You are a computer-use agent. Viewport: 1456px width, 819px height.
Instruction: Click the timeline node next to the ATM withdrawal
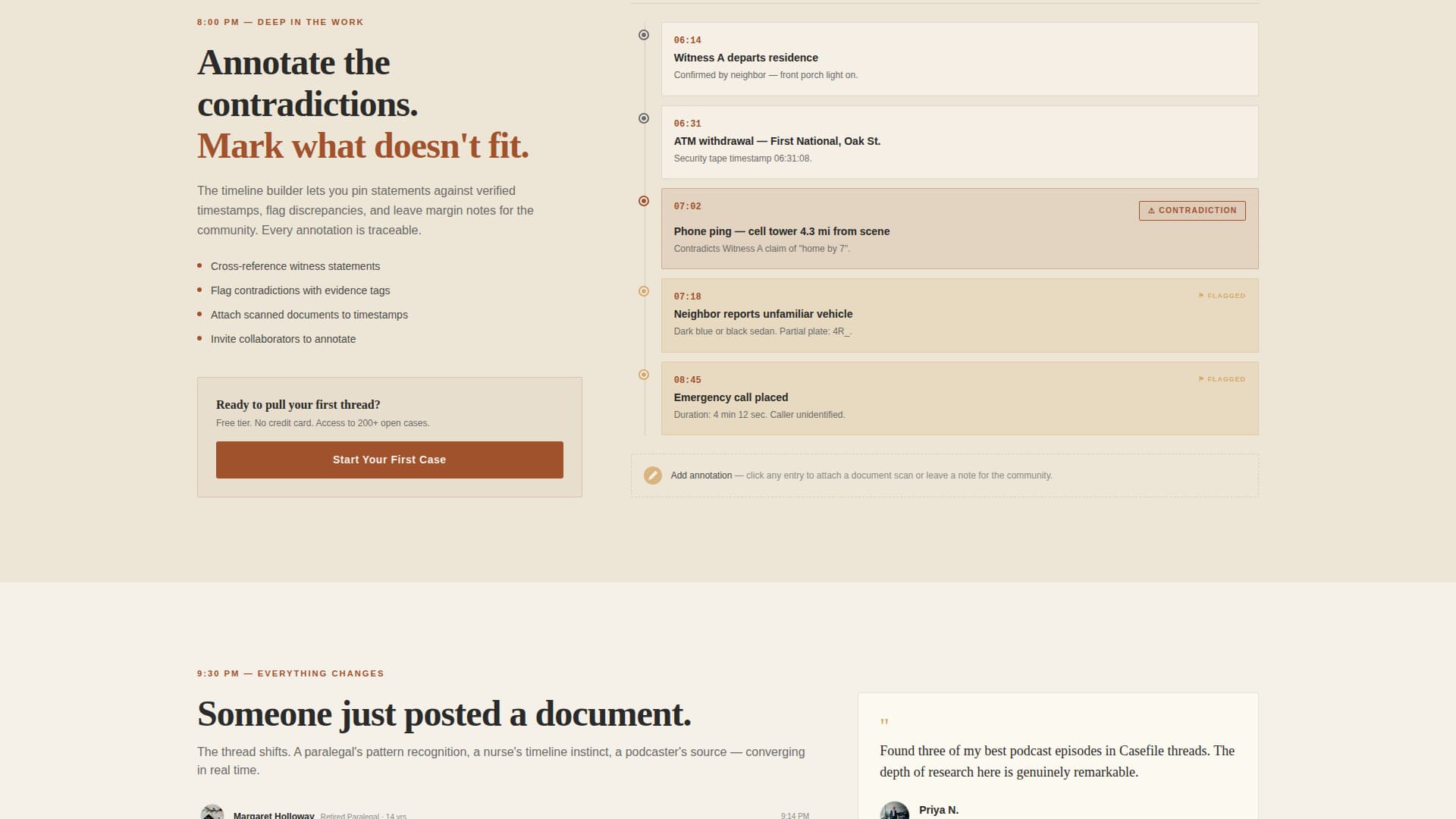pos(644,117)
